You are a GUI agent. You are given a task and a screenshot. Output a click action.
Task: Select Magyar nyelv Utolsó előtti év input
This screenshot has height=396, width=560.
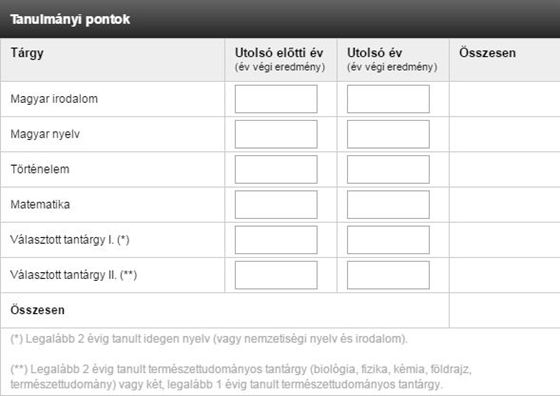pos(276,134)
